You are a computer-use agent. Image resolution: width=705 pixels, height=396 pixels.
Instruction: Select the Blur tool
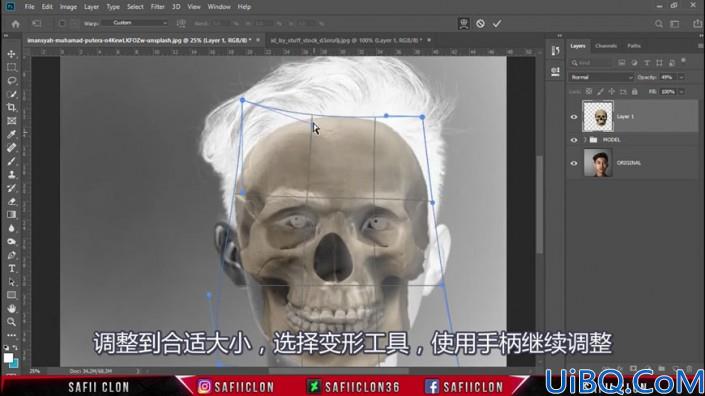pyautogui.click(x=12, y=228)
